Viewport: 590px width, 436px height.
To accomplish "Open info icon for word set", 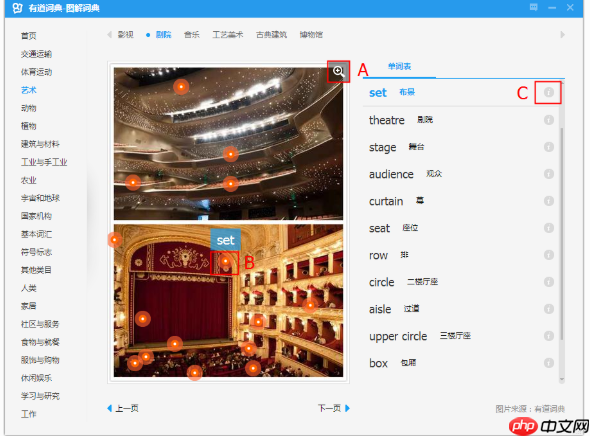I will (549, 92).
